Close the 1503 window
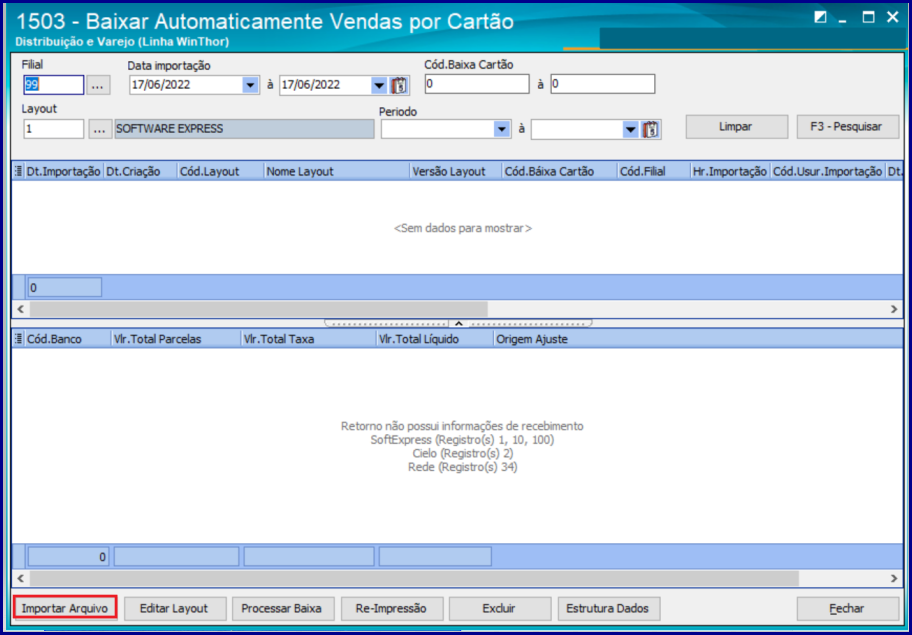Viewport: 912px width, 635px height. [893, 18]
